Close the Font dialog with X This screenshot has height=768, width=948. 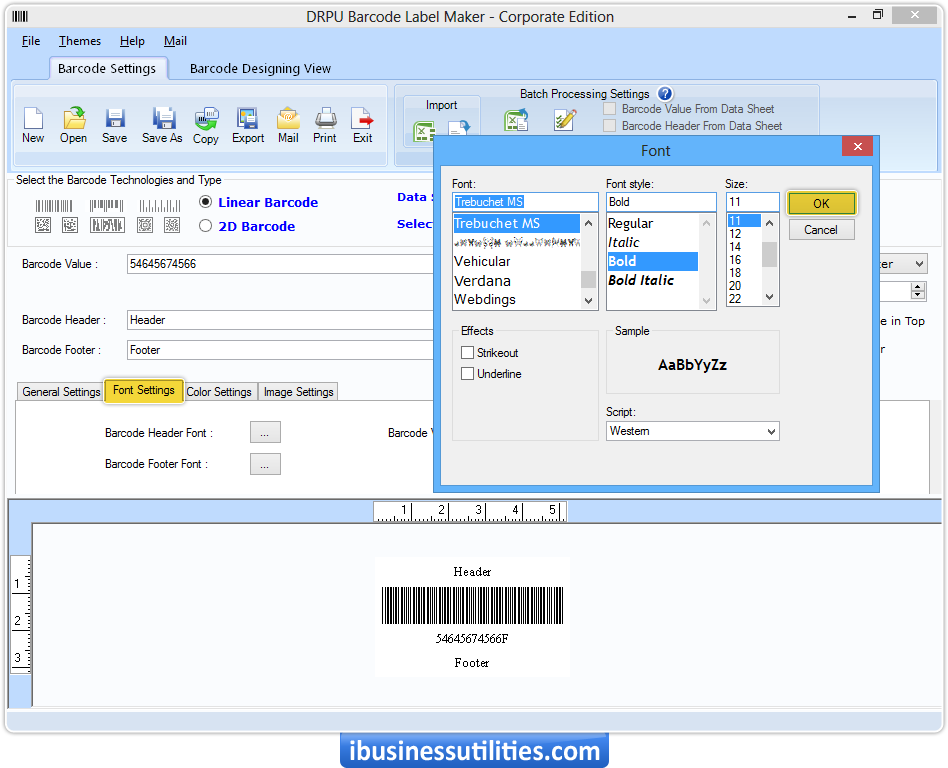pyautogui.click(x=857, y=146)
